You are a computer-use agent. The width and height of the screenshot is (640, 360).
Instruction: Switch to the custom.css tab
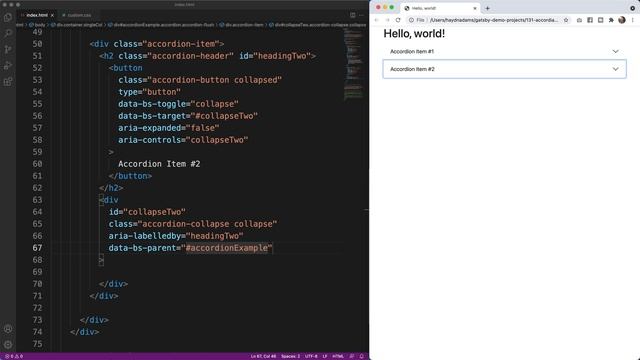[x=79, y=15]
